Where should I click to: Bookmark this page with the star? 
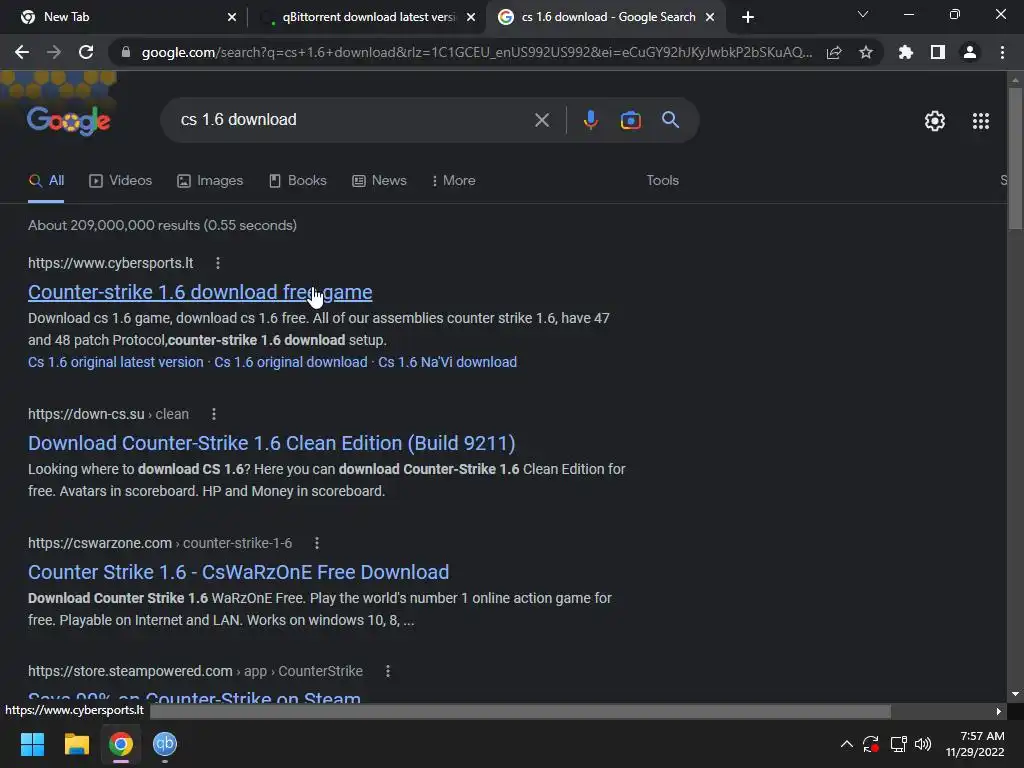866,52
